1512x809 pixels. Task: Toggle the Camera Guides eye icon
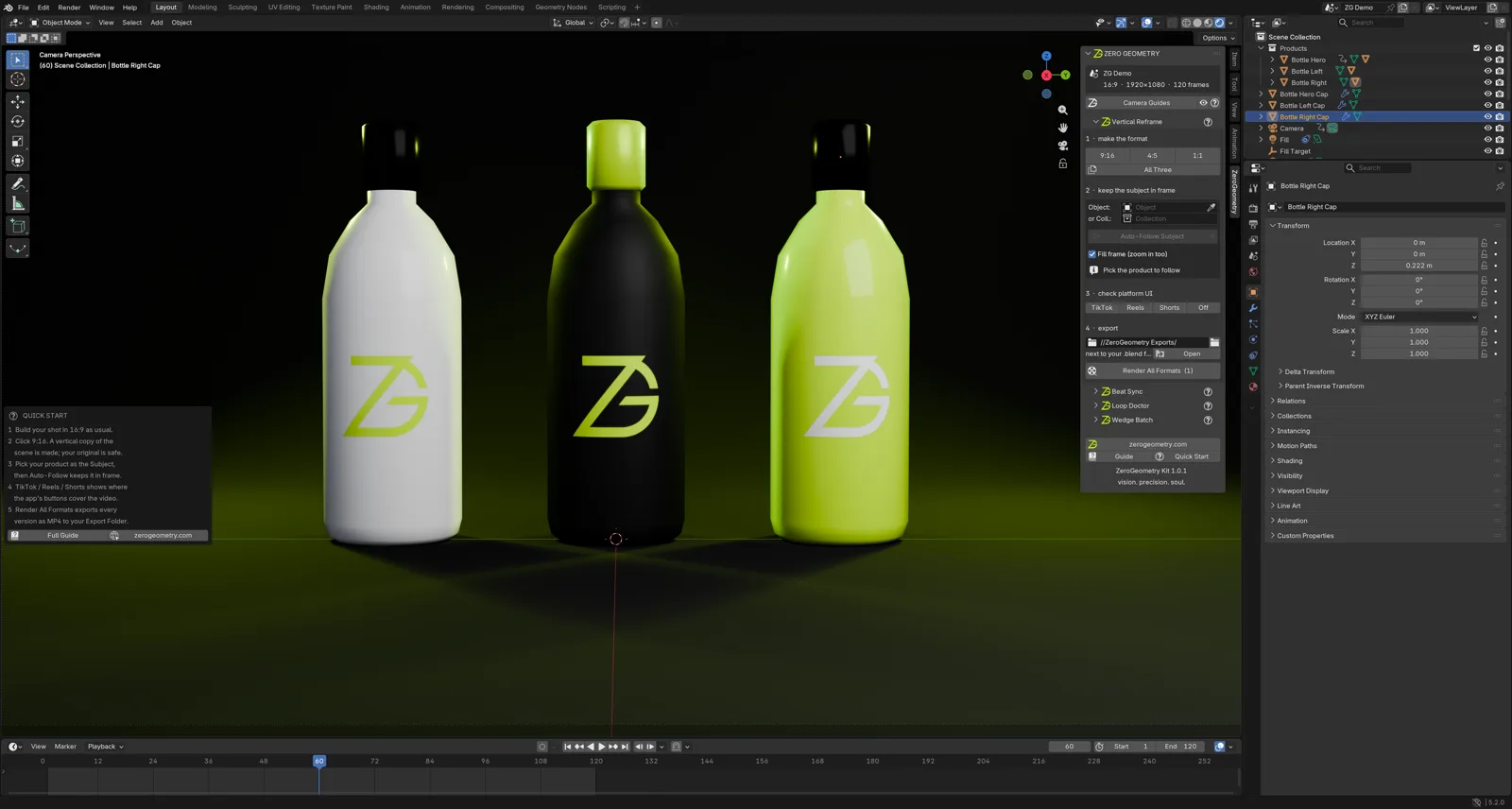tap(1203, 103)
